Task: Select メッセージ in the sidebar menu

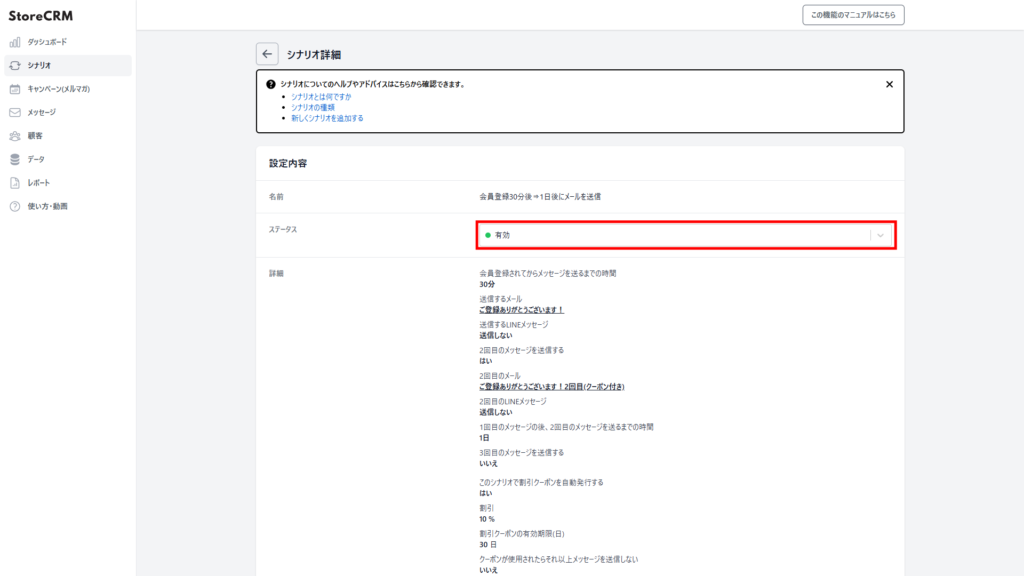Action: tap(42, 112)
